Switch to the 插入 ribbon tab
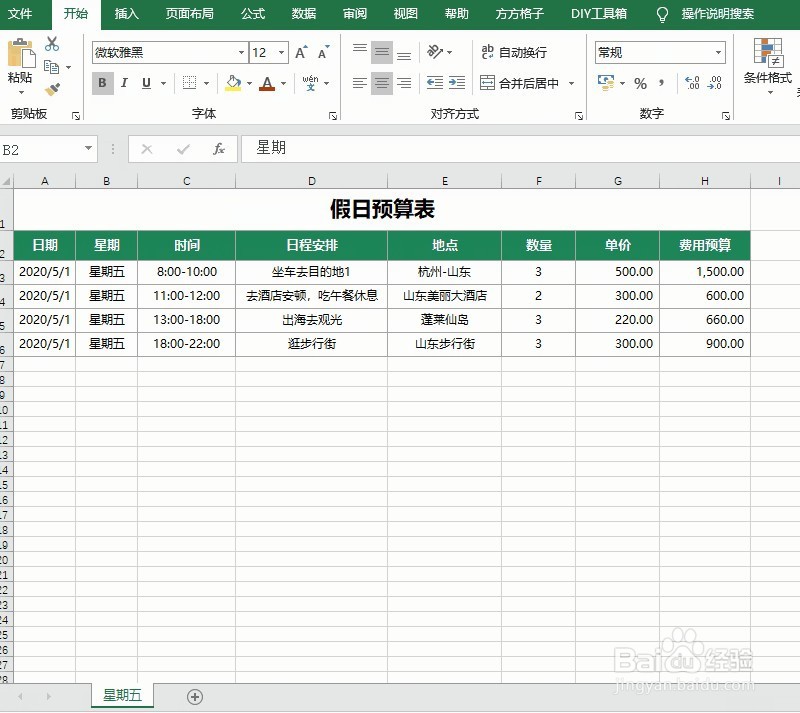 (126, 14)
